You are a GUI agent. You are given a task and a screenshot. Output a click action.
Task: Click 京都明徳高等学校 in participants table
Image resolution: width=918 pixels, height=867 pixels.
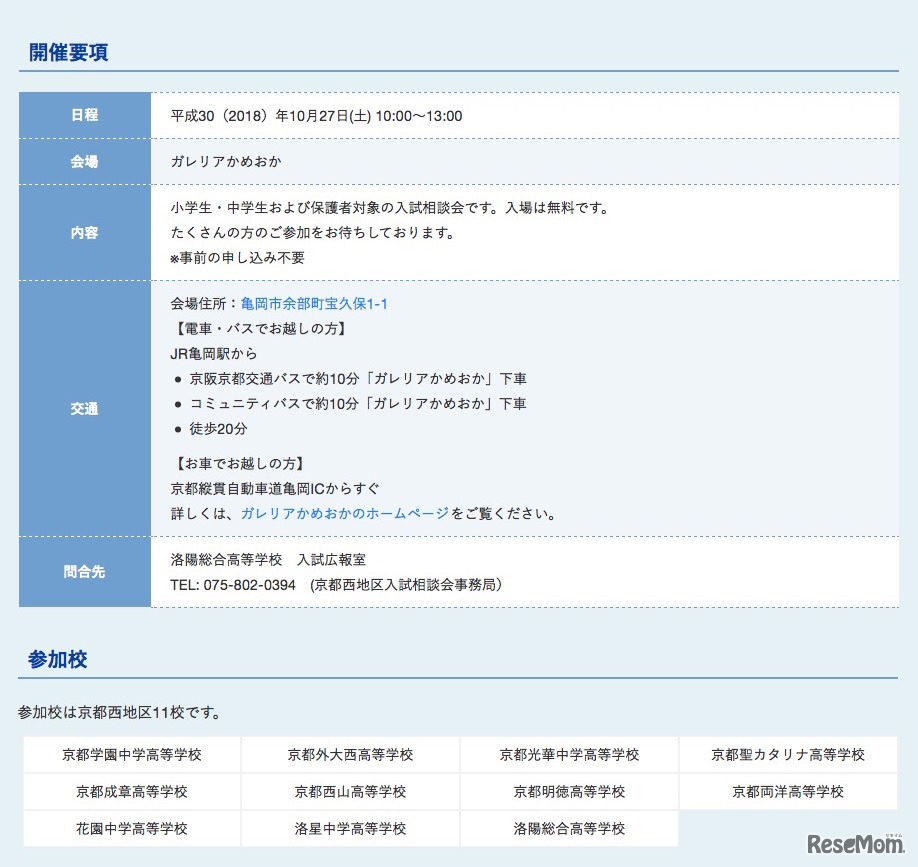(569, 791)
